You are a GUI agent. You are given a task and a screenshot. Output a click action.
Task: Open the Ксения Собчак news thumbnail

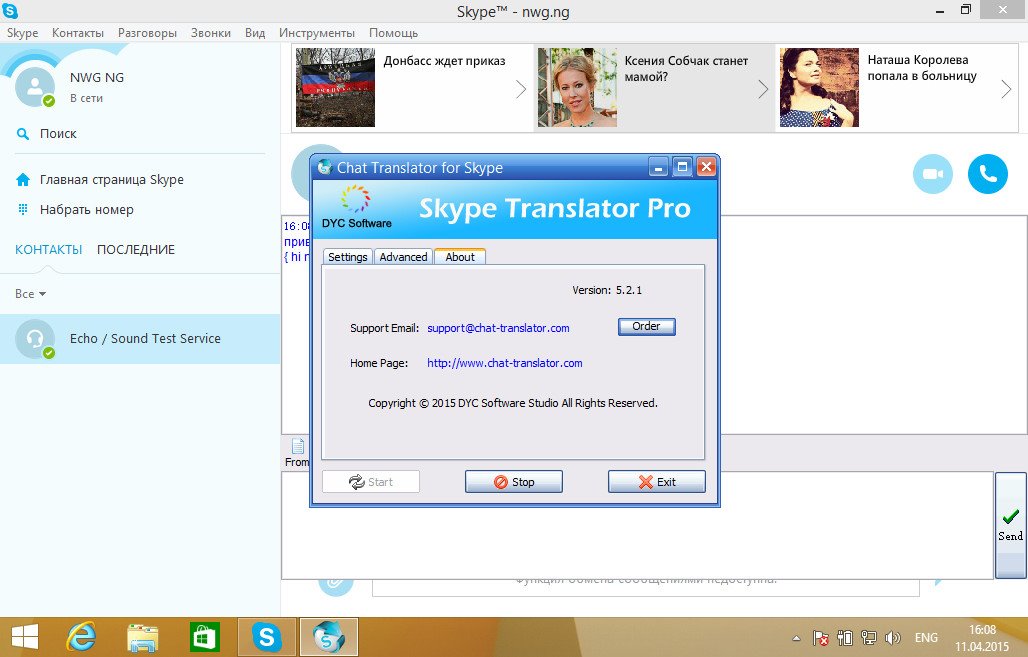(x=577, y=87)
